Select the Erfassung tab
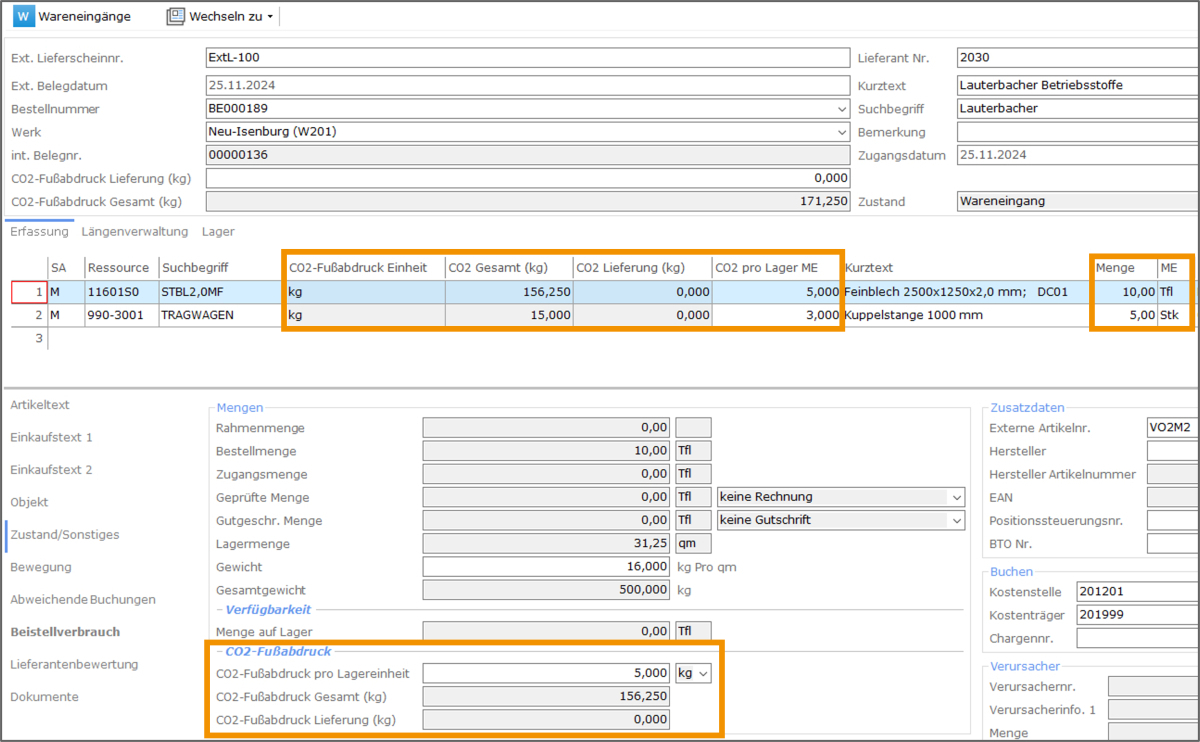Viewport: 1200px width, 742px height. (39, 232)
